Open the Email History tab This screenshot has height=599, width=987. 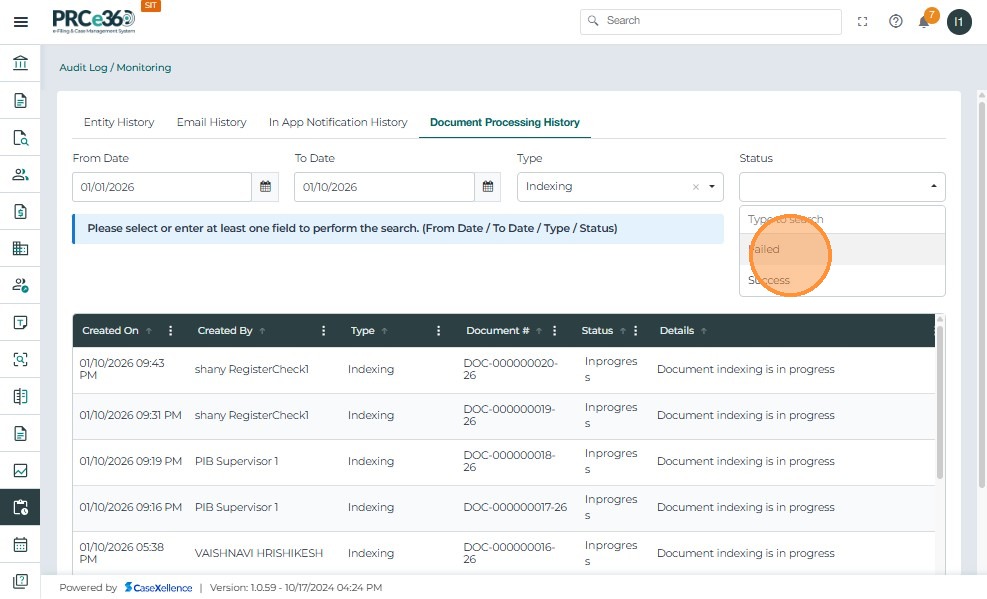tap(211, 122)
